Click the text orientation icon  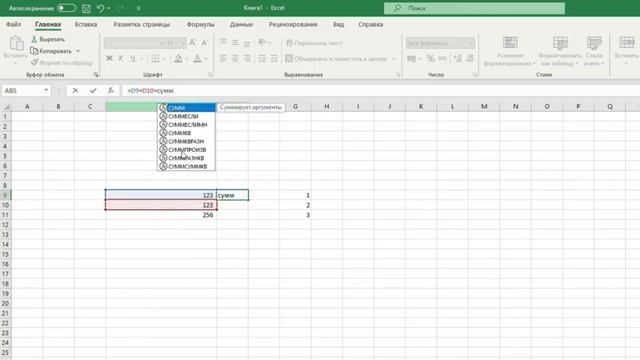[x=262, y=42]
